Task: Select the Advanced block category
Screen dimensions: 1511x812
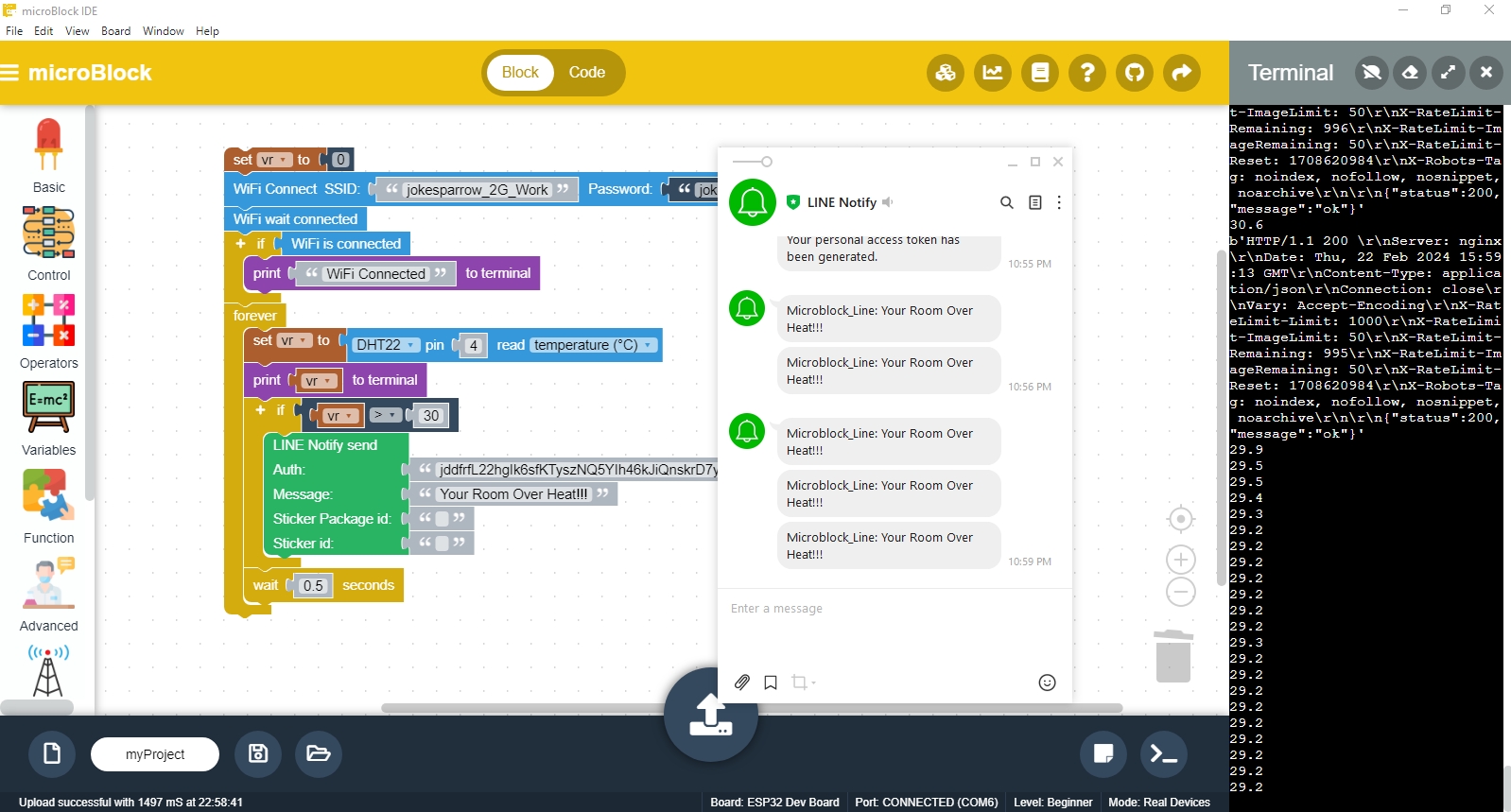Action: (48, 595)
